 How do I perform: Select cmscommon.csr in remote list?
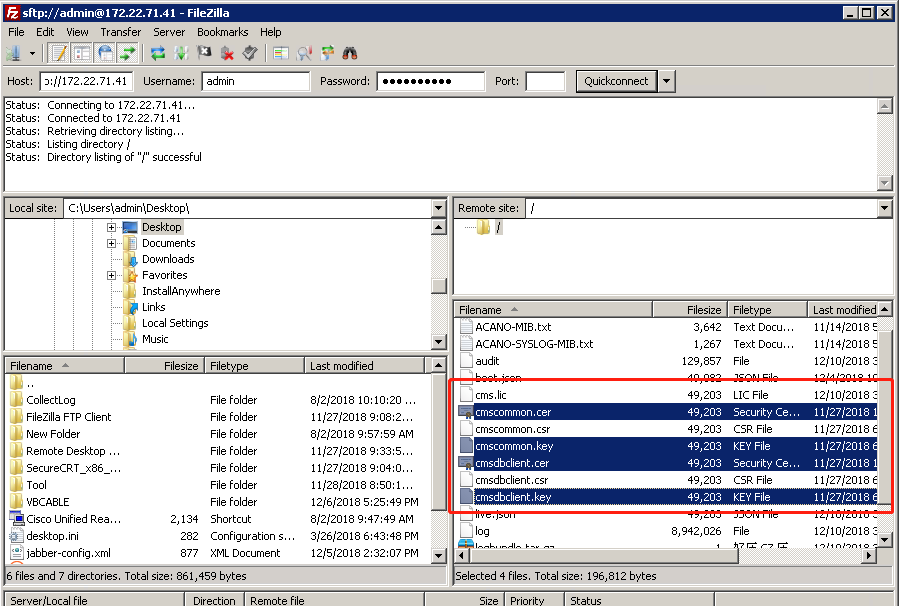pos(667,429)
